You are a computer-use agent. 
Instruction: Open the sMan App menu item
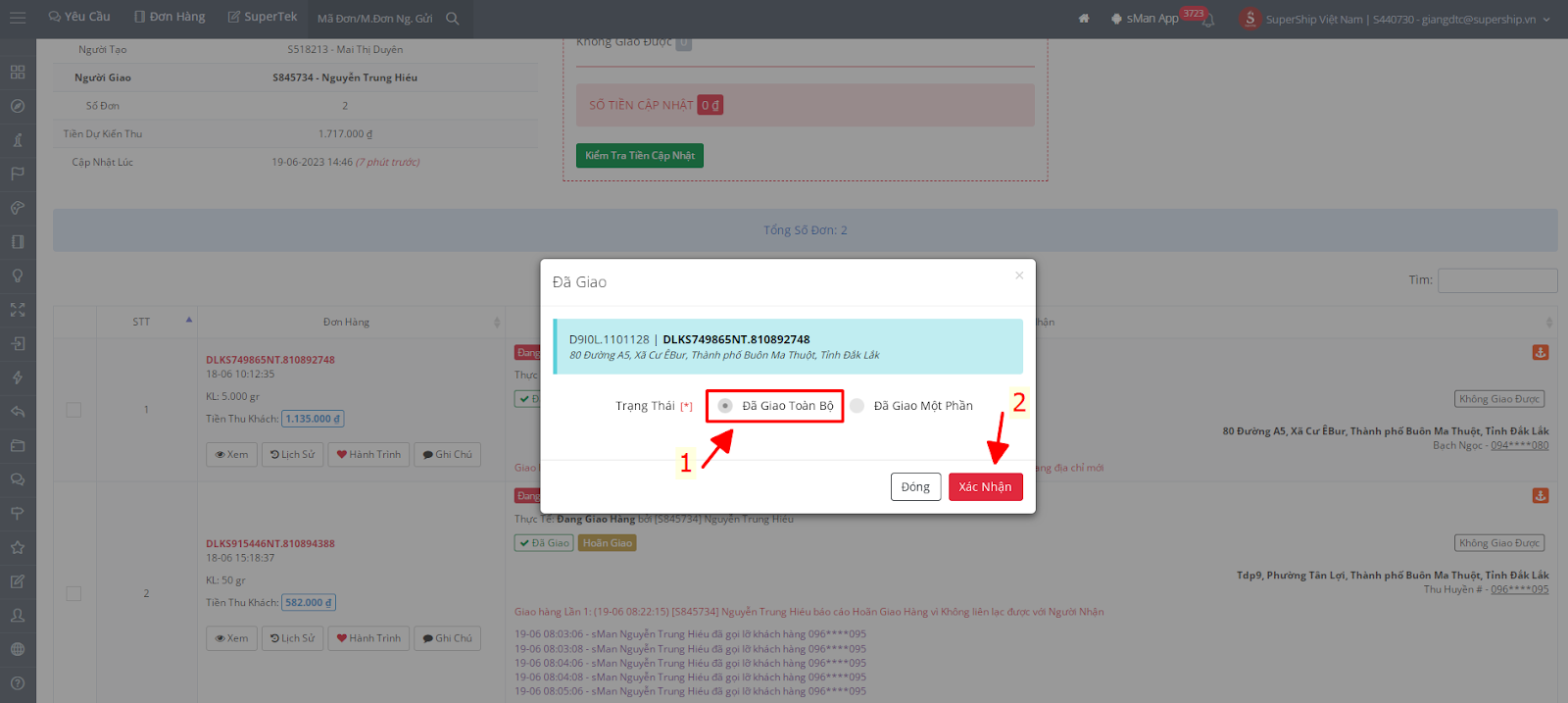pos(1145,19)
